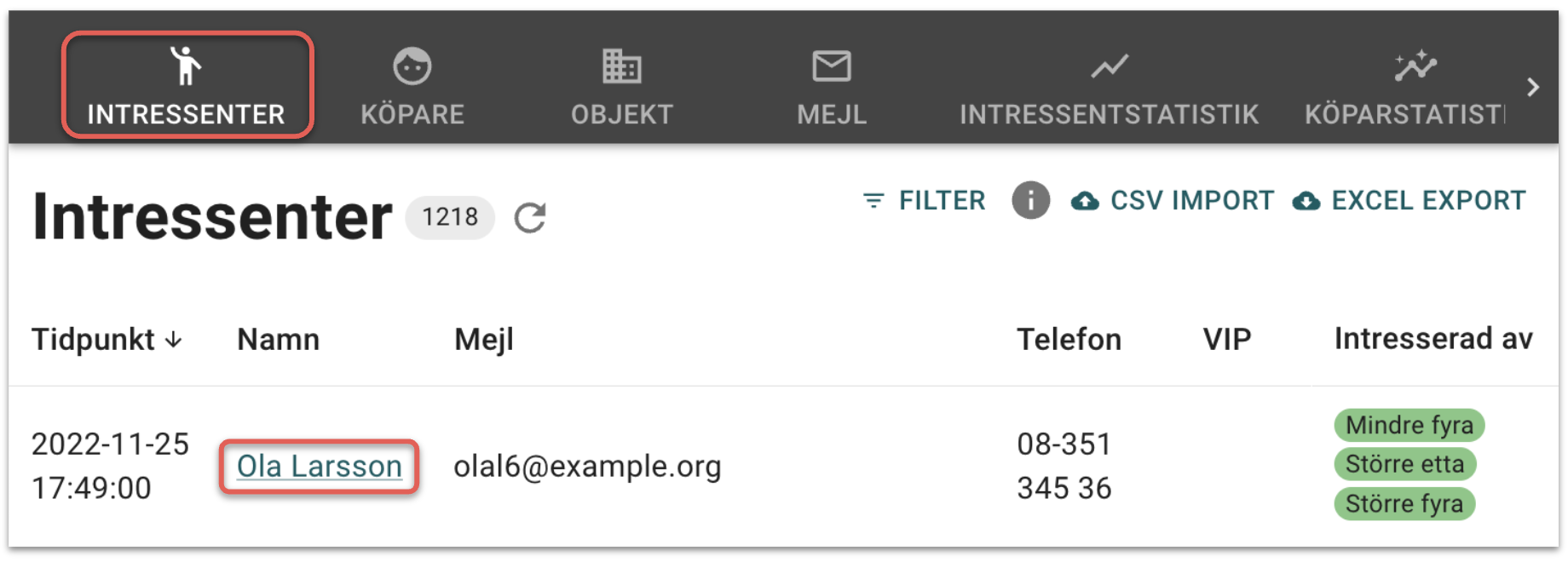Click the Köparstatistik sparkle chart icon
Image resolution: width=1568 pixels, height=562 pixels.
(1415, 66)
